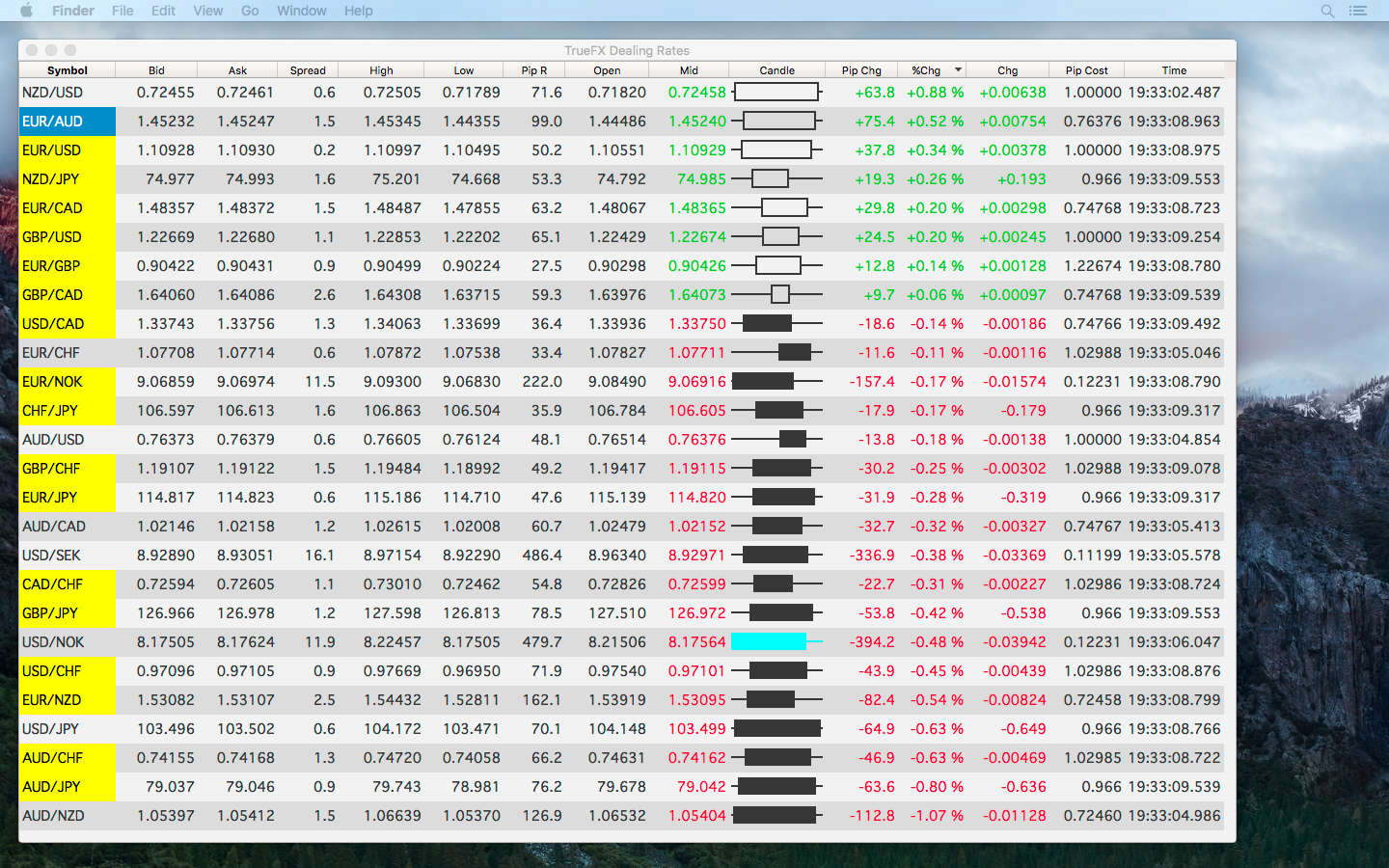Select the EUR/USD symbol cell
Screen dimensions: 1389x868
[x=68, y=150]
